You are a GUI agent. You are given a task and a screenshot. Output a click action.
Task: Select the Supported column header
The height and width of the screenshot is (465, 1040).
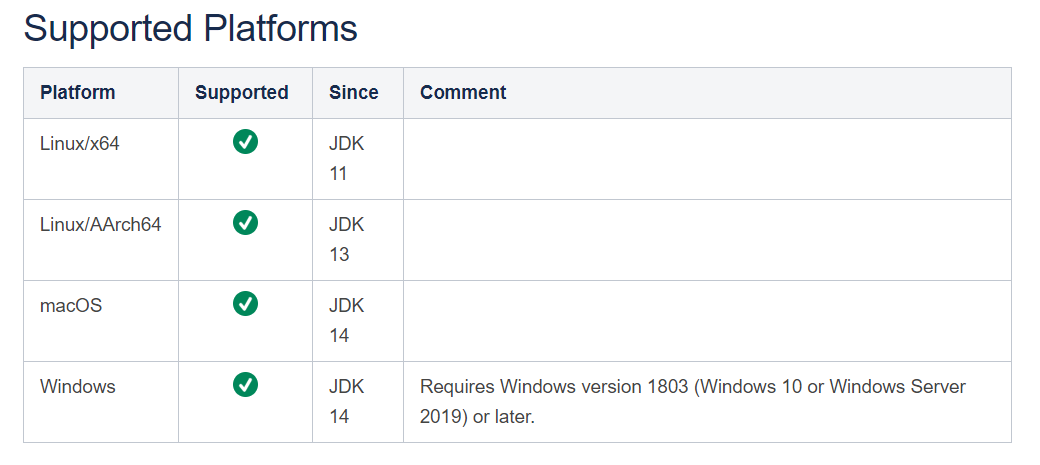(x=242, y=93)
